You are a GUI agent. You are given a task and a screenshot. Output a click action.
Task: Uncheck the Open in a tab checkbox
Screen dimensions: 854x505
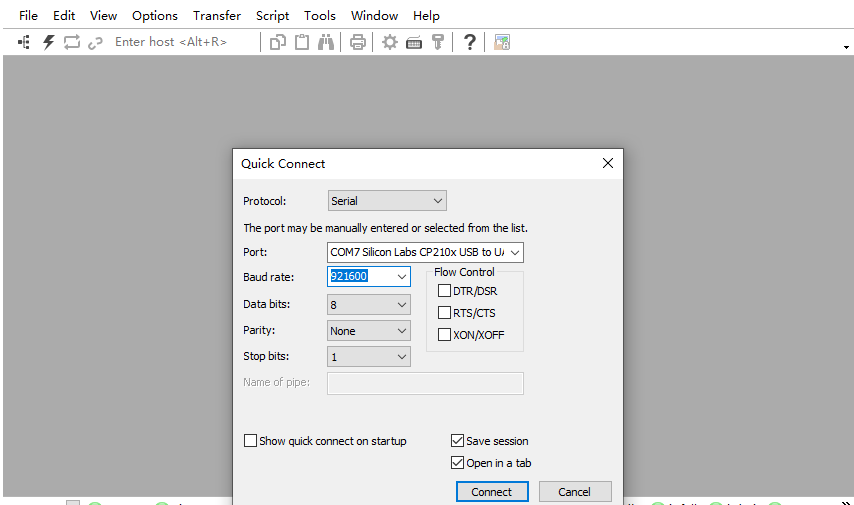458,463
